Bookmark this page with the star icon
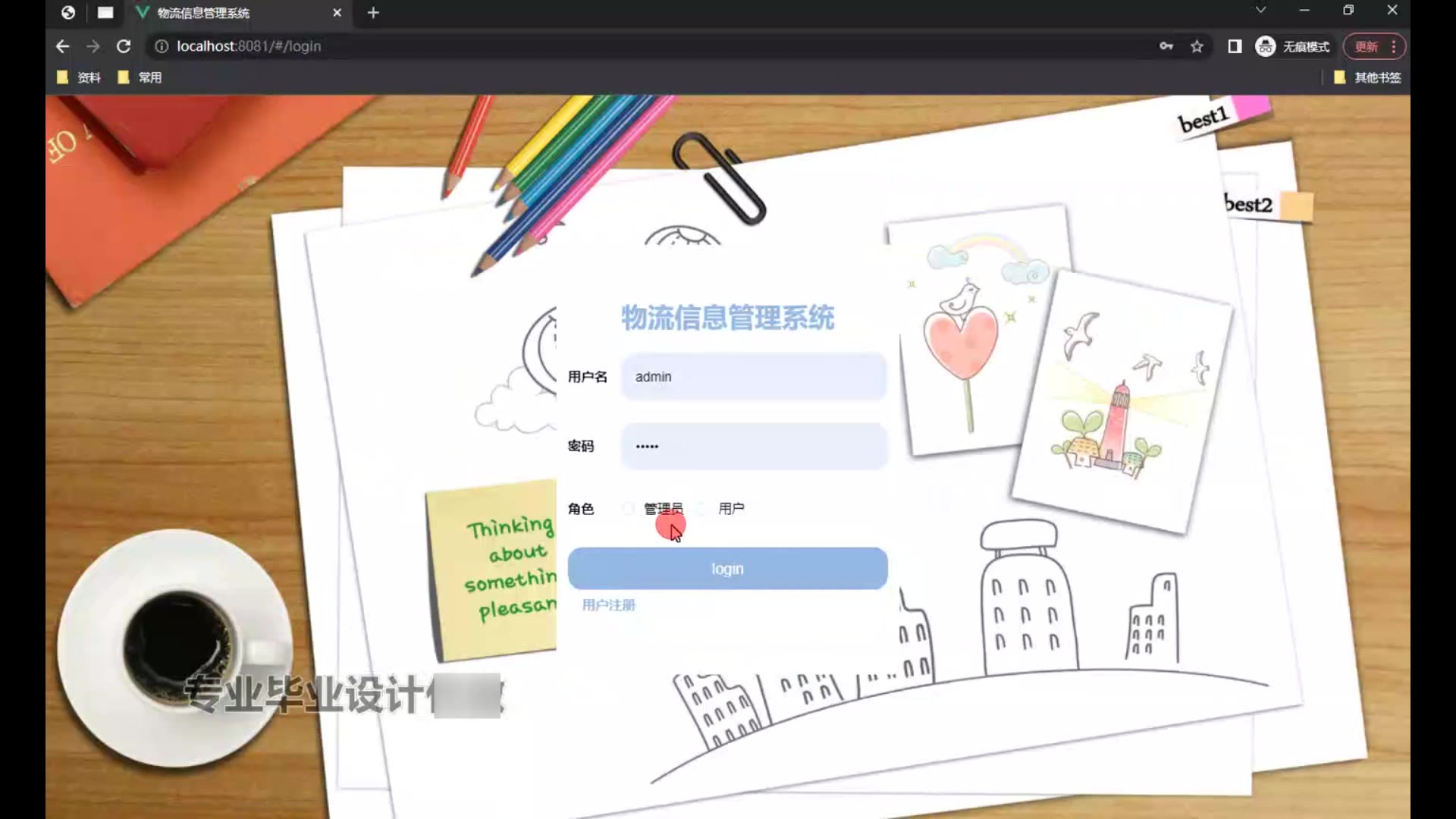 (1197, 46)
